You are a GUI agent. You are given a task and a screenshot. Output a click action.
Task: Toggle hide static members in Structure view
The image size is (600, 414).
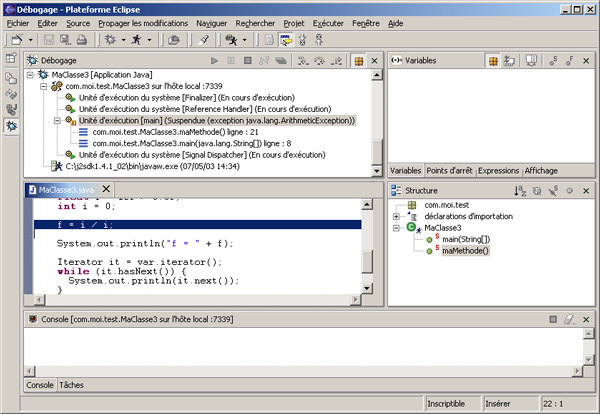click(552, 190)
